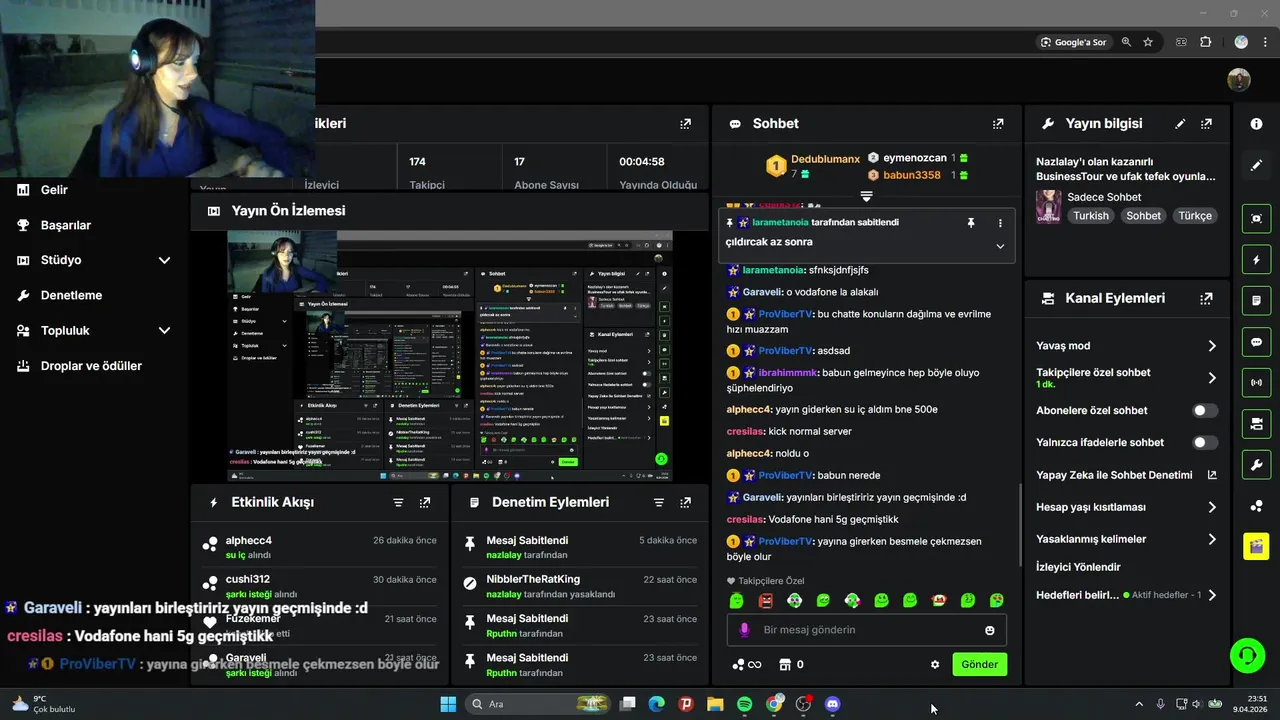Image resolution: width=1280 pixels, height=720 pixels.
Task: Pop out the Sohbet chat panel
Action: click(998, 124)
